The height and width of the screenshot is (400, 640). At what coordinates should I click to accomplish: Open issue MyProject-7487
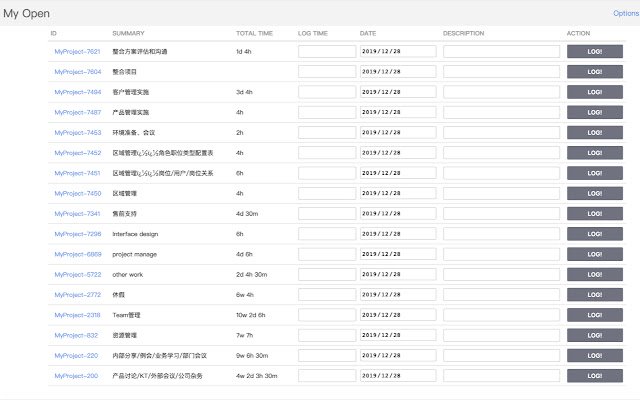click(x=78, y=112)
